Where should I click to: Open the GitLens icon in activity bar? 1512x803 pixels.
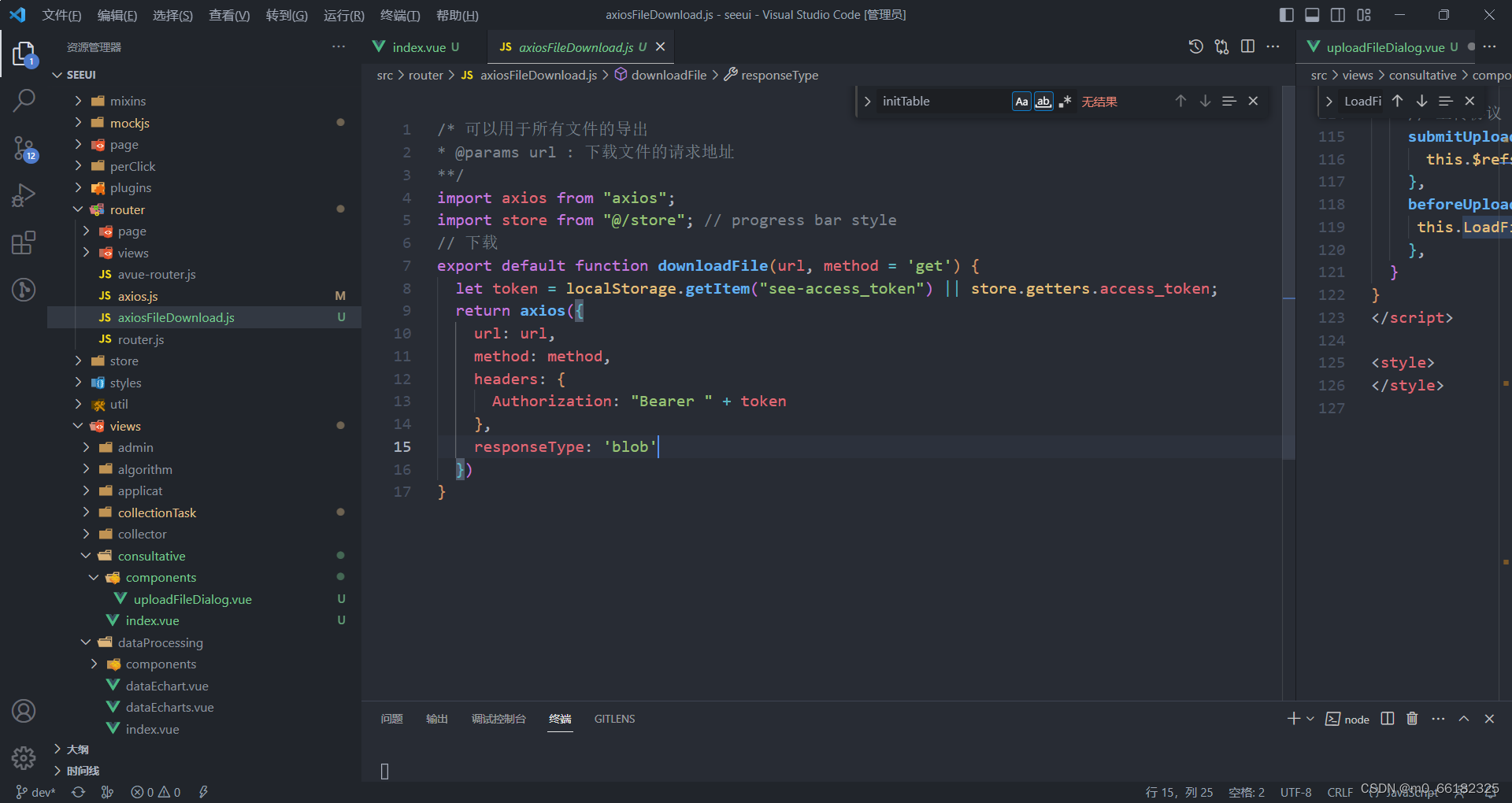tap(24, 290)
